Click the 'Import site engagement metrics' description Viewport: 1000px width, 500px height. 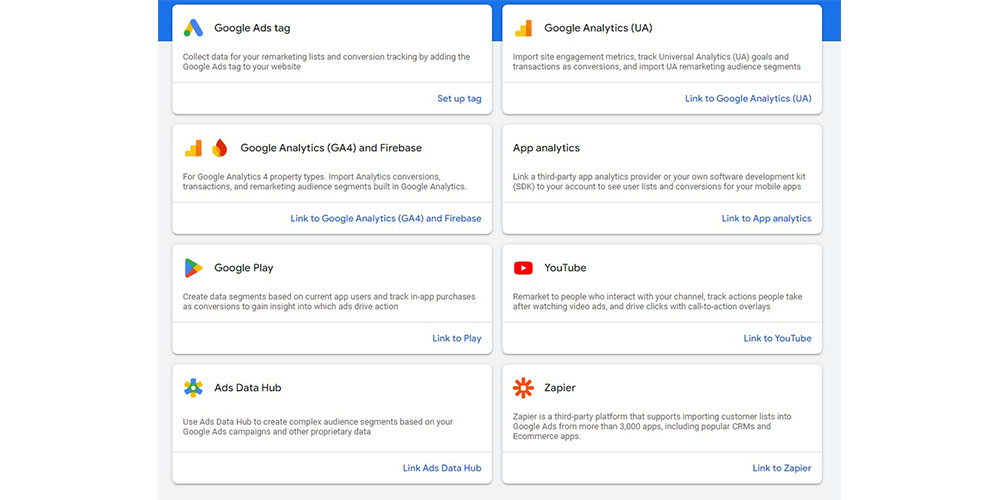[x=657, y=61]
